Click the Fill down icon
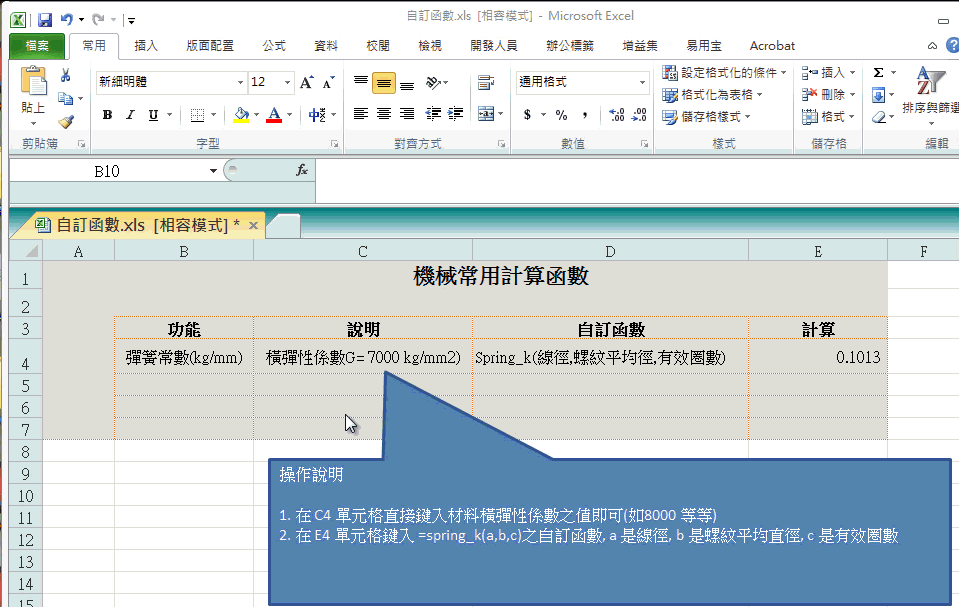The height and width of the screenshot is (607, 959). tap(878, 95)
